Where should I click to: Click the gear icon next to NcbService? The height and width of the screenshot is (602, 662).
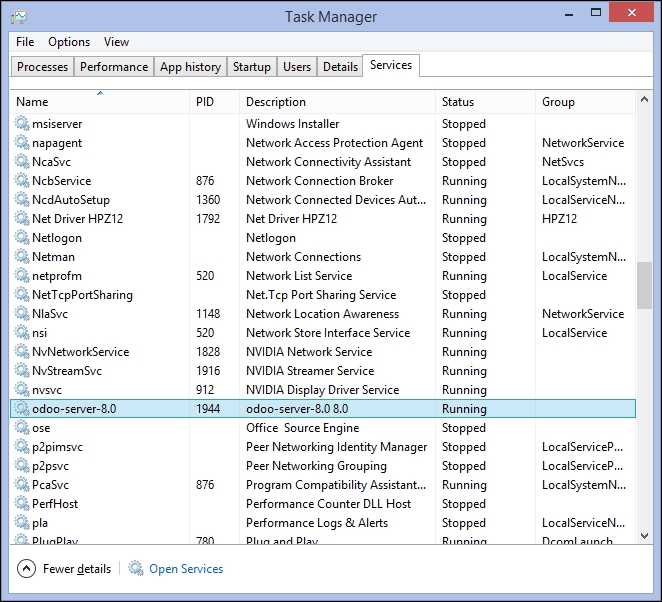point(22,180)
